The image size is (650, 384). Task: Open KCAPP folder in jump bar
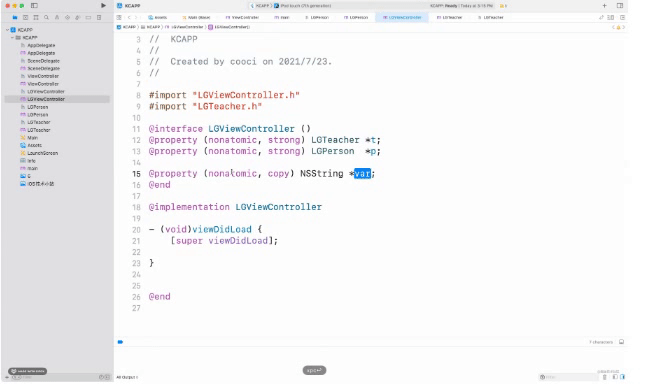click(150, 27)
